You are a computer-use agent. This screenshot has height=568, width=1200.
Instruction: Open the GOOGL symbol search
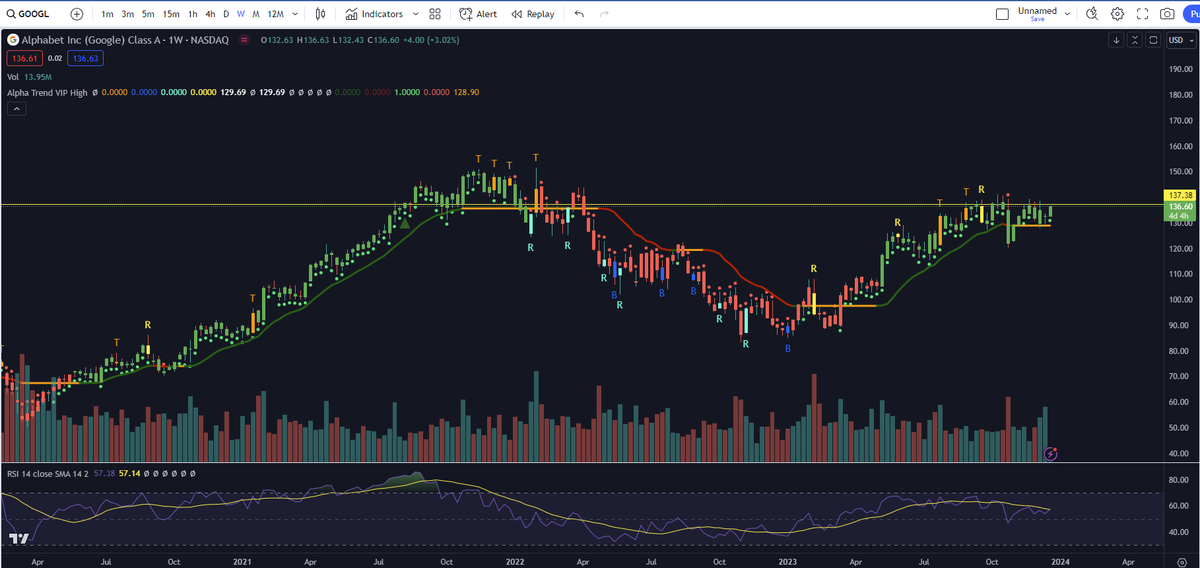pyautogui.click(x=27, y=14)
